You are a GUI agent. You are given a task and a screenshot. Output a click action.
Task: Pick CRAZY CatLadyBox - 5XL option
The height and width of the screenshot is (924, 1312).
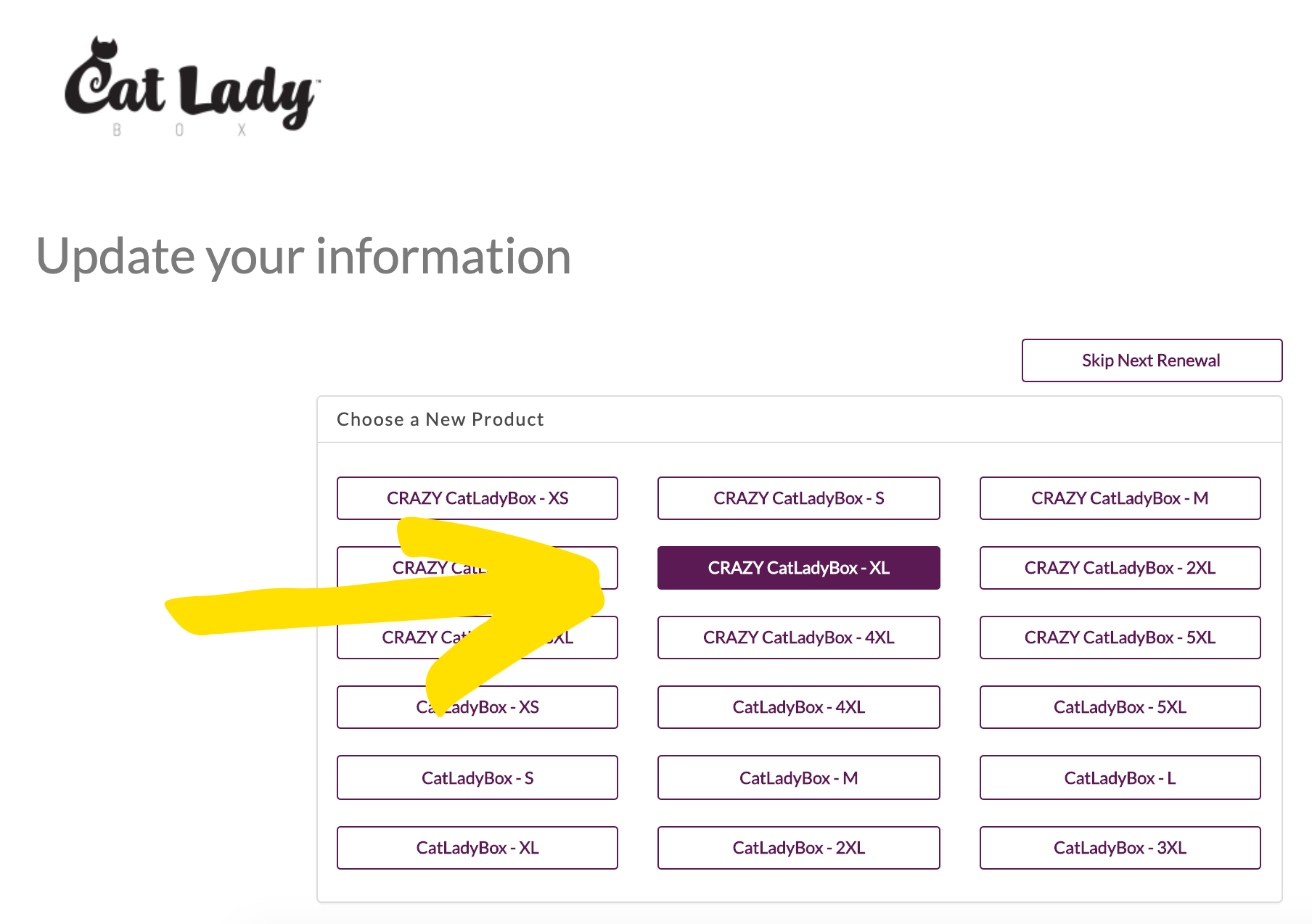(x=1120, y=638)
